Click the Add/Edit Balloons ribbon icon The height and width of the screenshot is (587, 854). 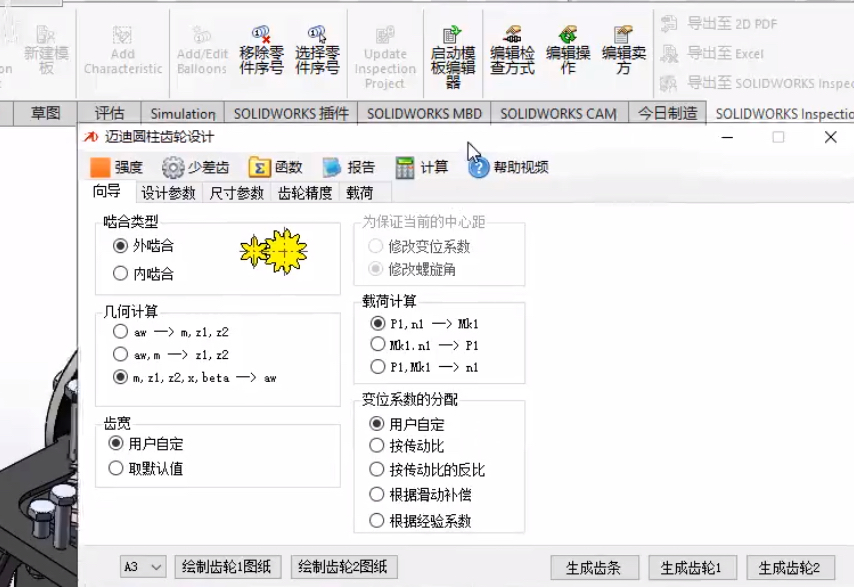pos(202,51)
